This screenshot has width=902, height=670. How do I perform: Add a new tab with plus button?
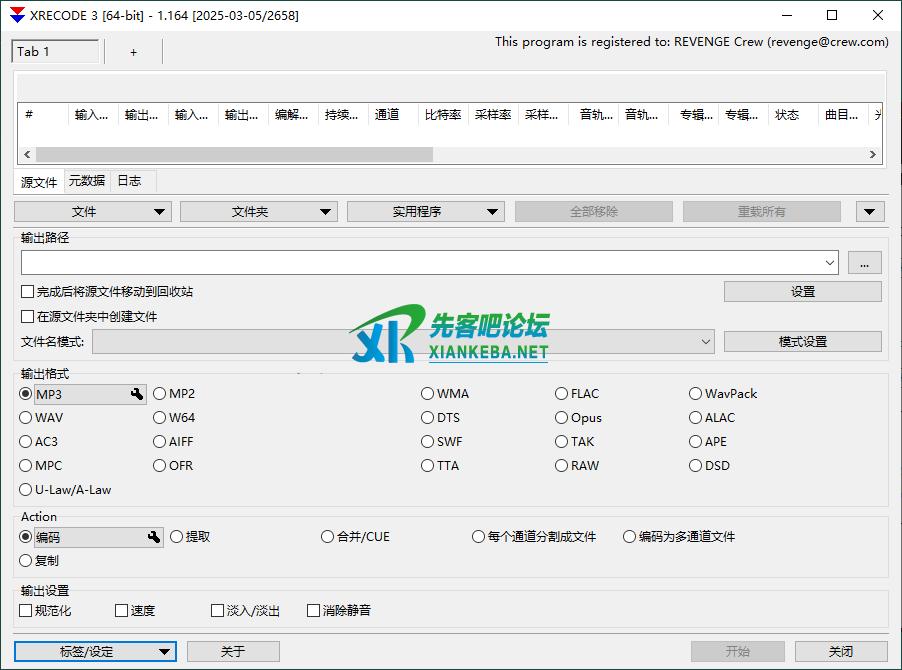(x=133, y=52)
